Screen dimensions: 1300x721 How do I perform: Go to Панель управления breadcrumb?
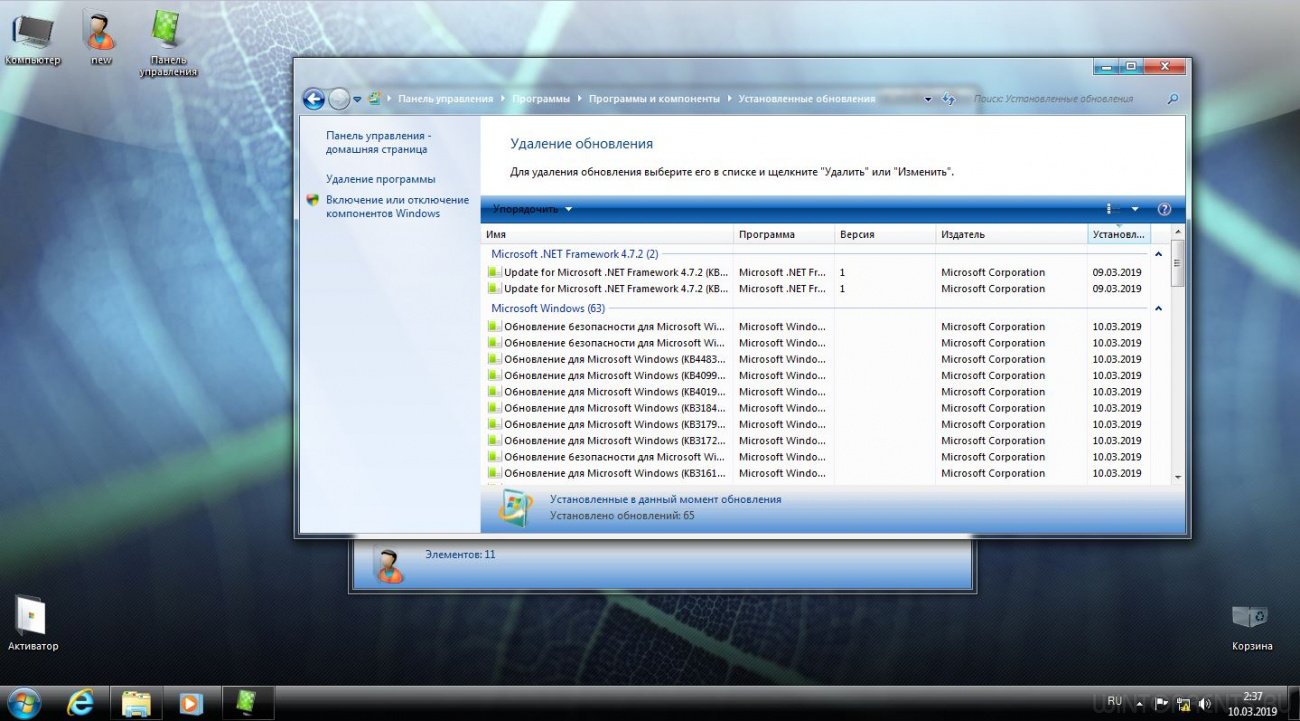coord(445,99)
